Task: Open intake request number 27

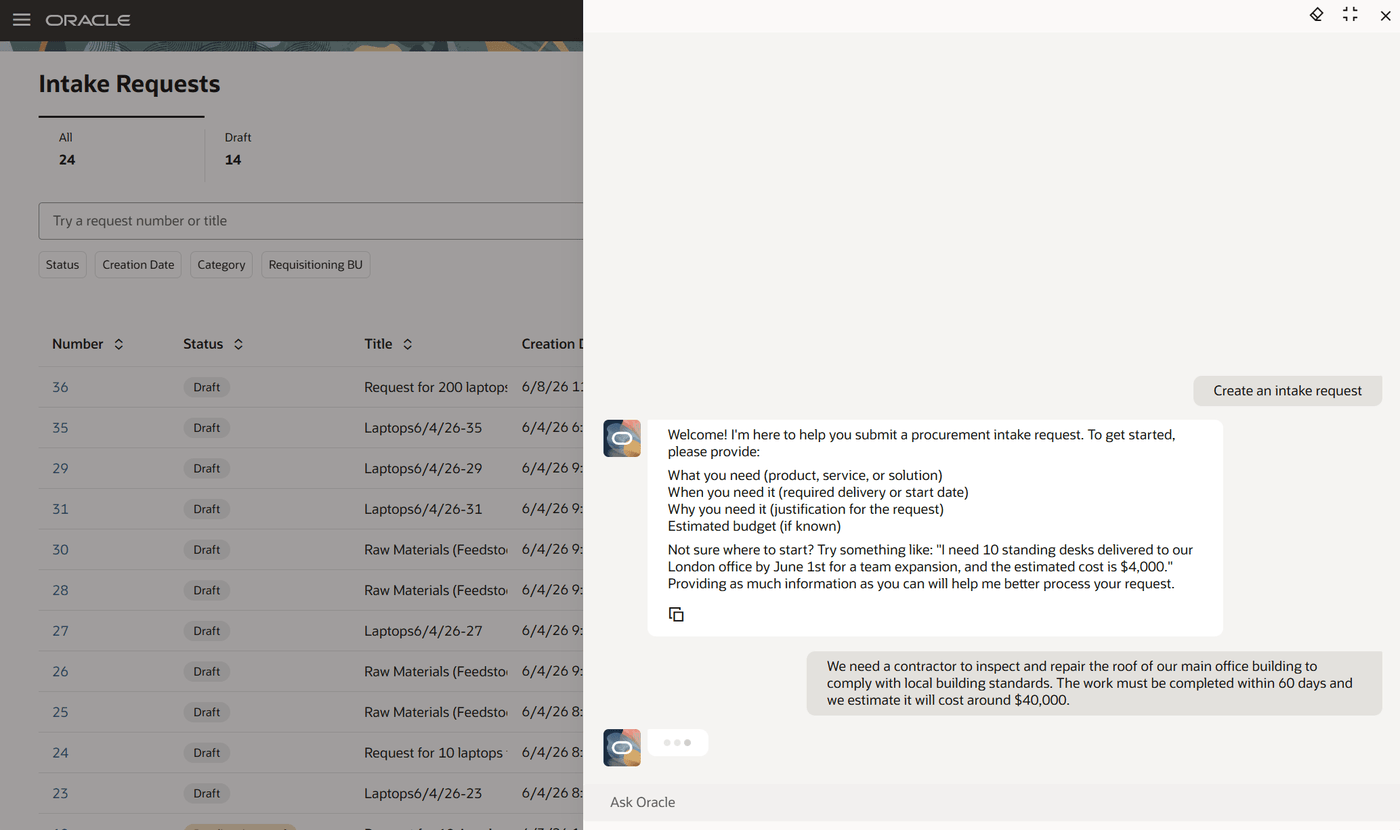Action: (60, 631)
